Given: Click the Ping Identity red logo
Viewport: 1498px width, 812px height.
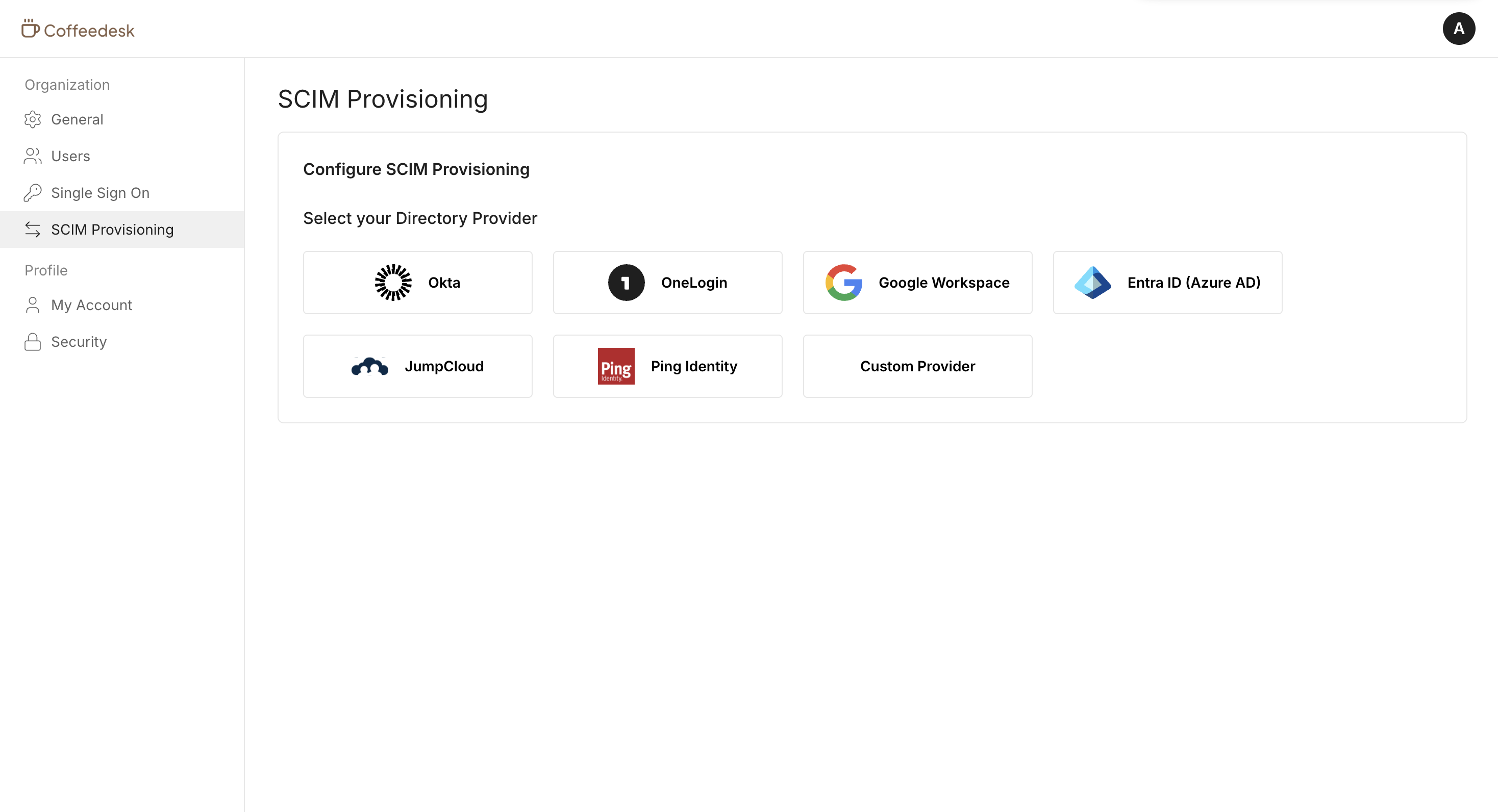Looking at the screenshot, I should click(x=616, y=366).
